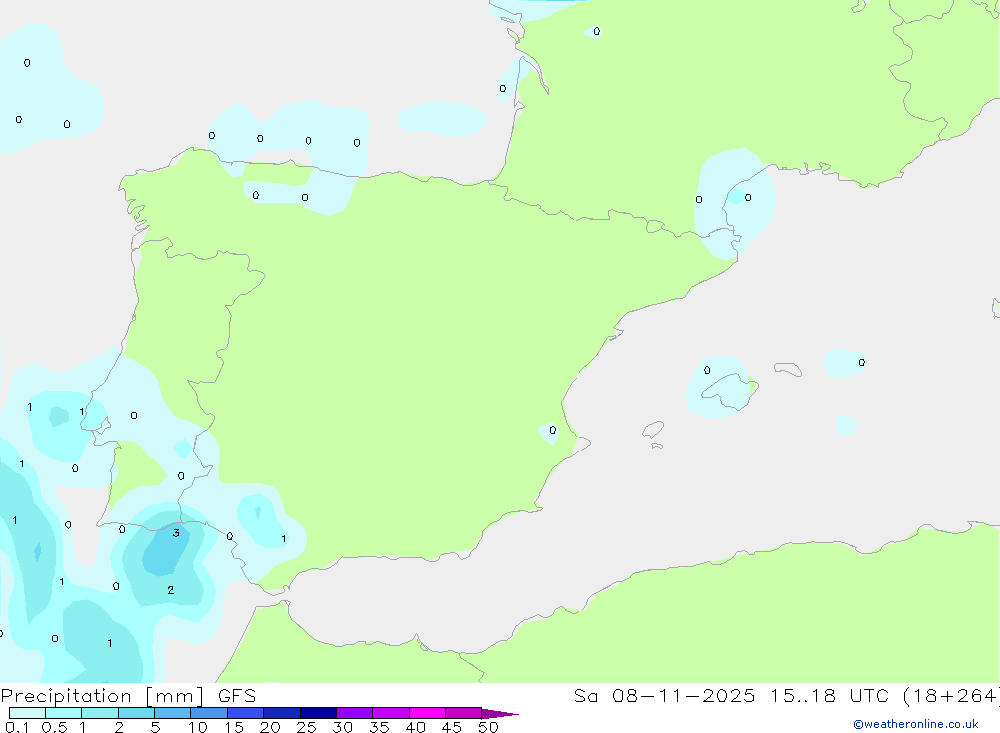The height and width of the screenshot is (733, 1000).
Task: Click the legend label "0.5"
Action: point(54,727)
